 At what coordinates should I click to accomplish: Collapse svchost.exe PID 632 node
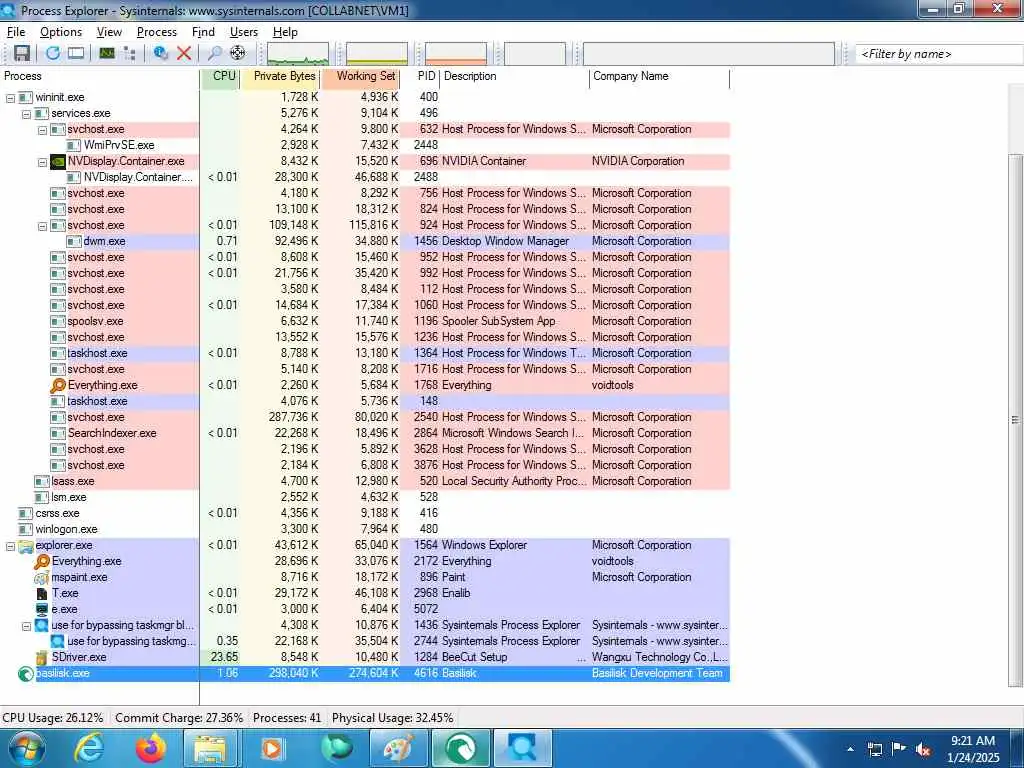(42, 130)
